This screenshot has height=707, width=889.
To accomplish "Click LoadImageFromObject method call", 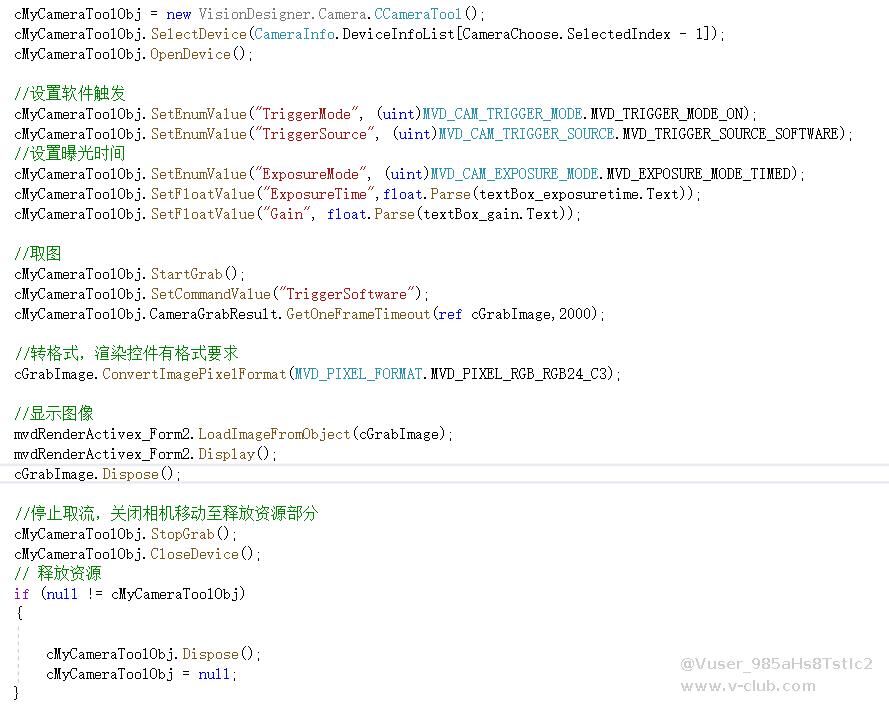I will (x=274, y=434).
